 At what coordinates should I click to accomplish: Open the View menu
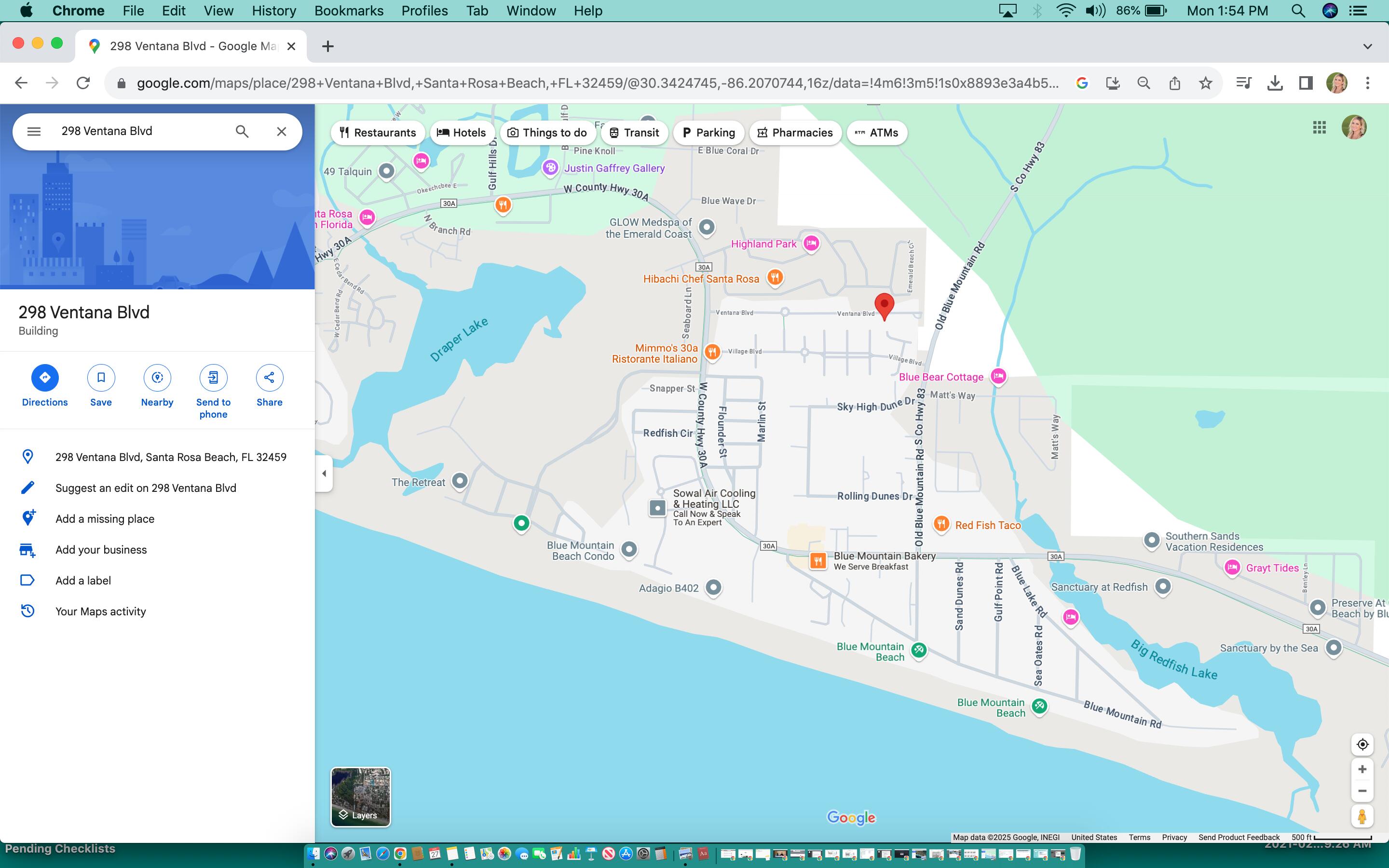click(218, 11)
